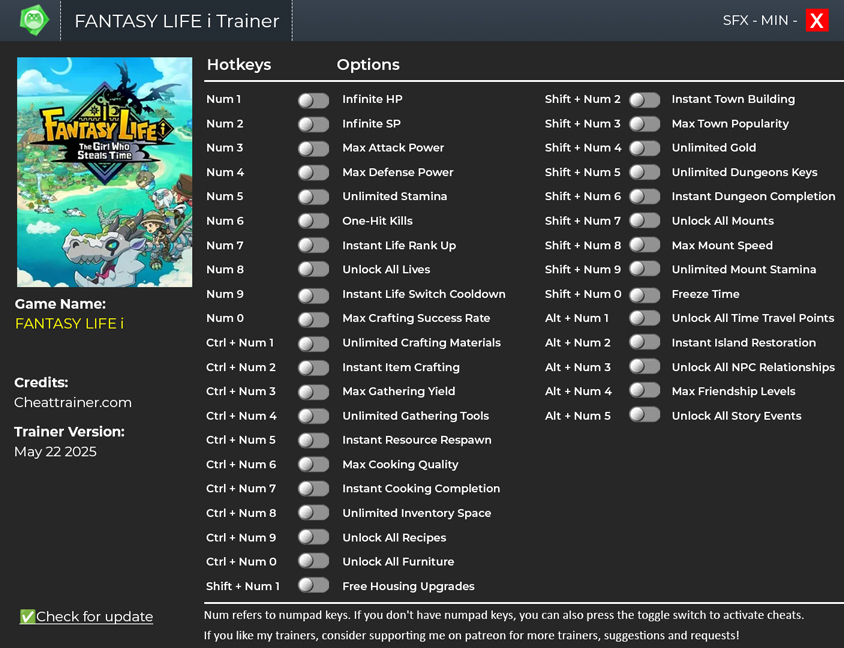
Task: Toggle Instant Life Switch Cooldown
Action: tap(313, 295)
